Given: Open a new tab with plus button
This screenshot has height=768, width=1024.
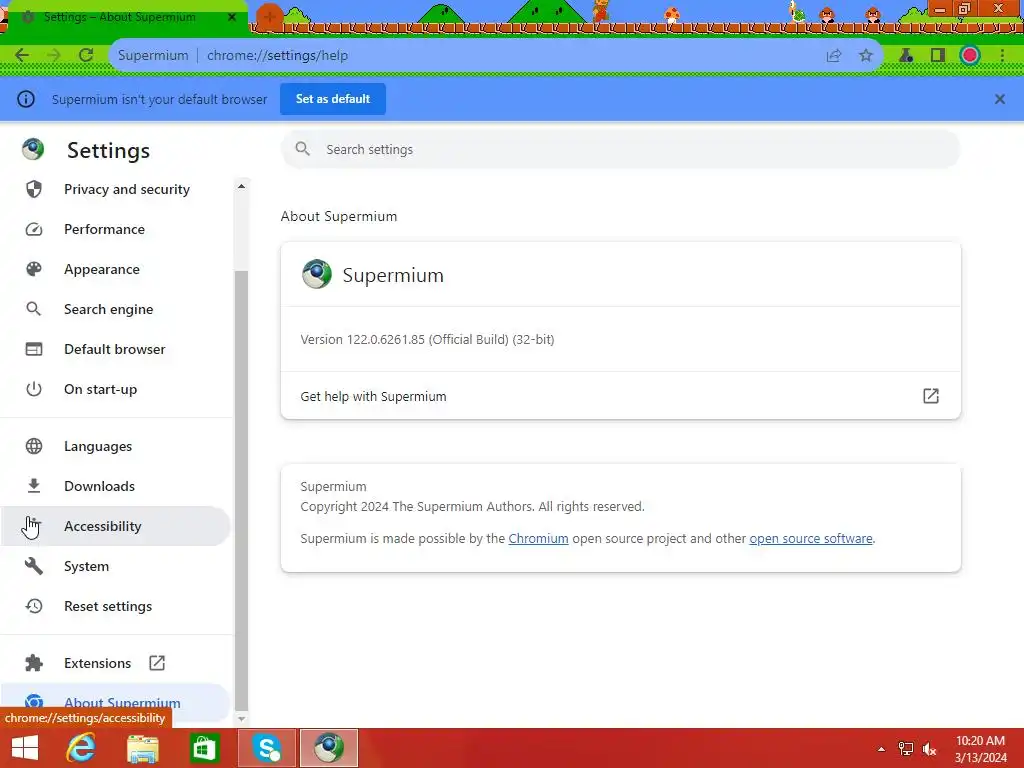Looking at the screenshot, I should click(269, 17).
